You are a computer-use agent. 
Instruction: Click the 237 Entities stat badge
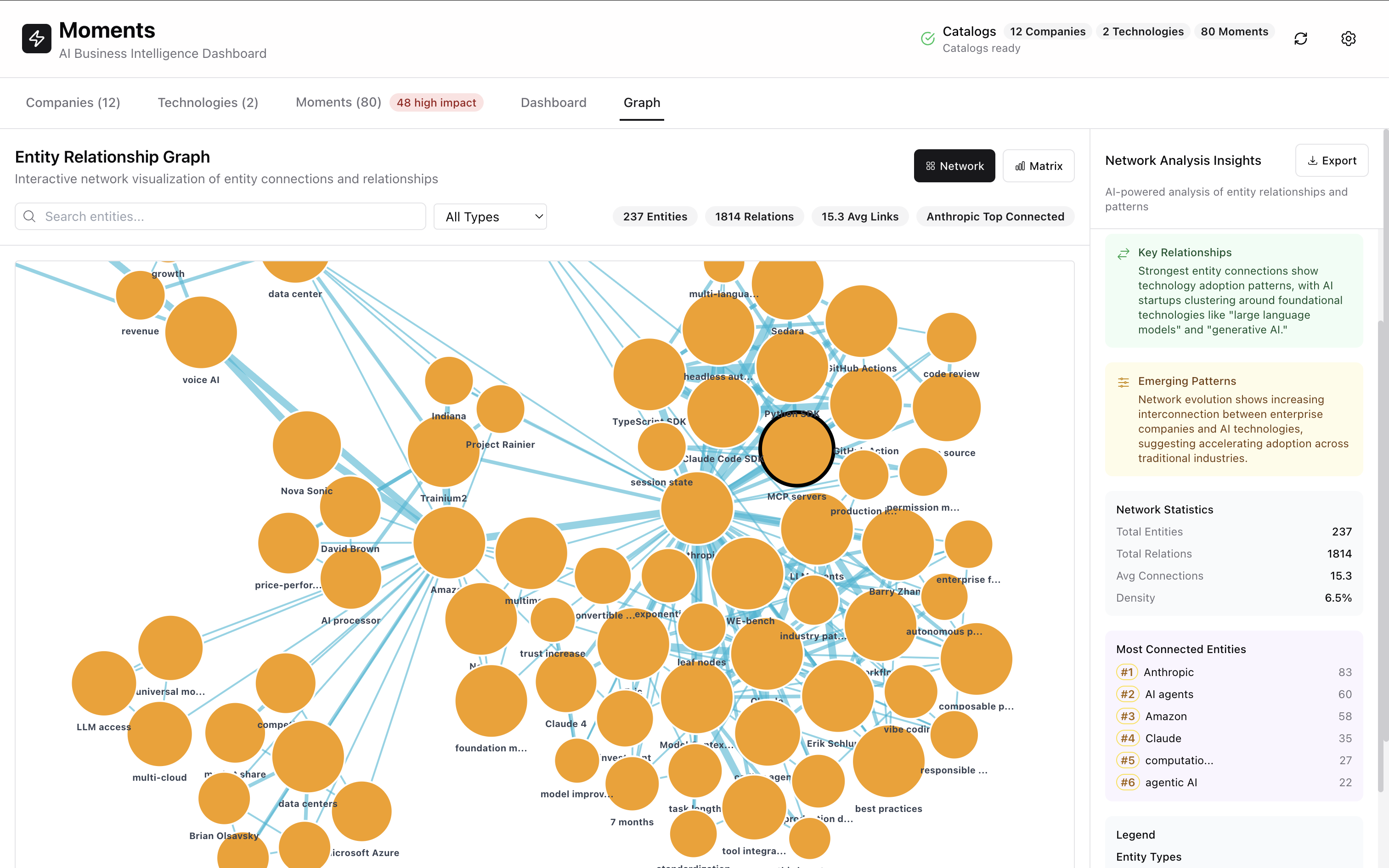[655, 216]
